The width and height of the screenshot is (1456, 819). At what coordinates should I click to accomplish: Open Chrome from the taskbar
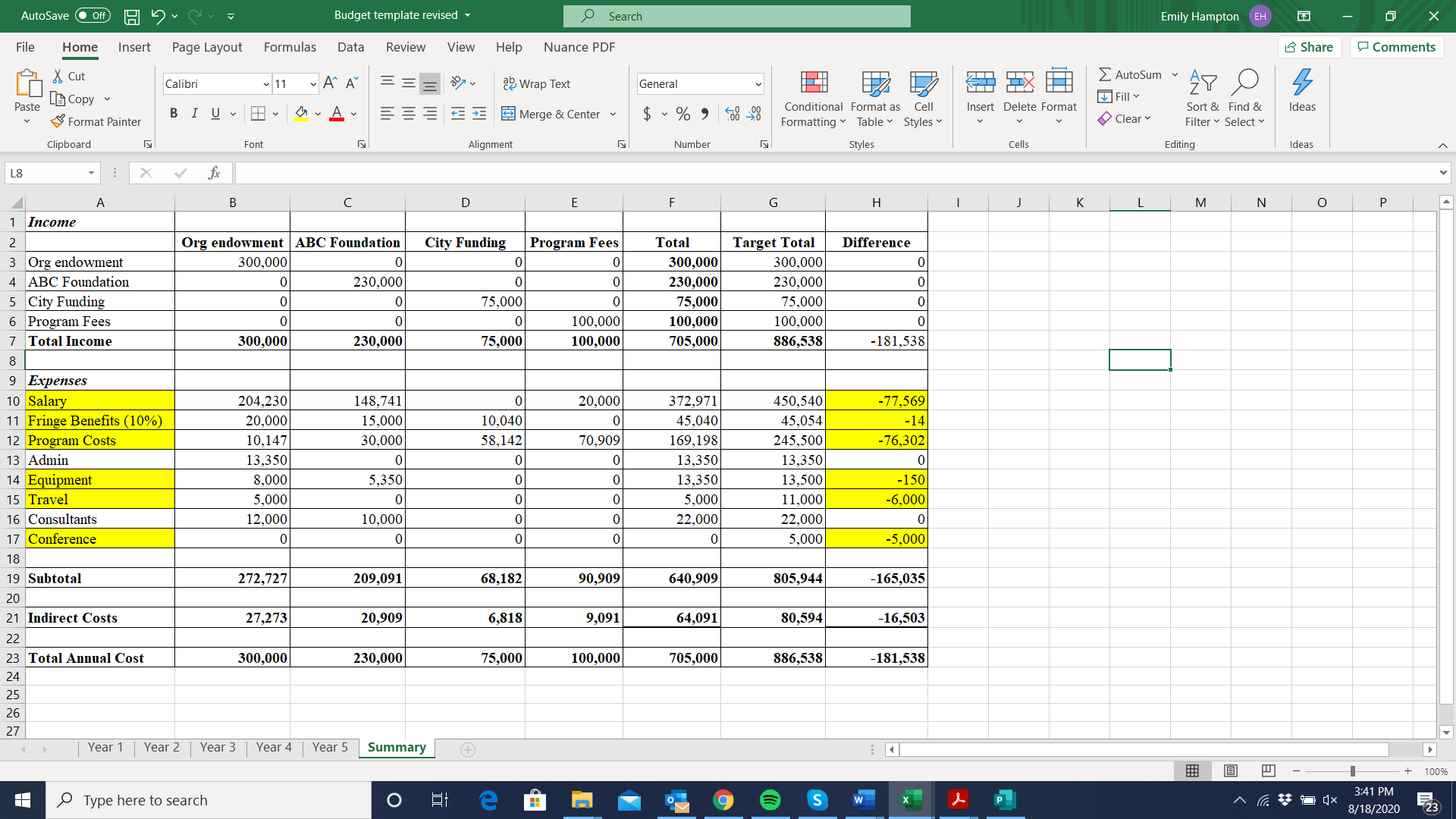(723, 800)
